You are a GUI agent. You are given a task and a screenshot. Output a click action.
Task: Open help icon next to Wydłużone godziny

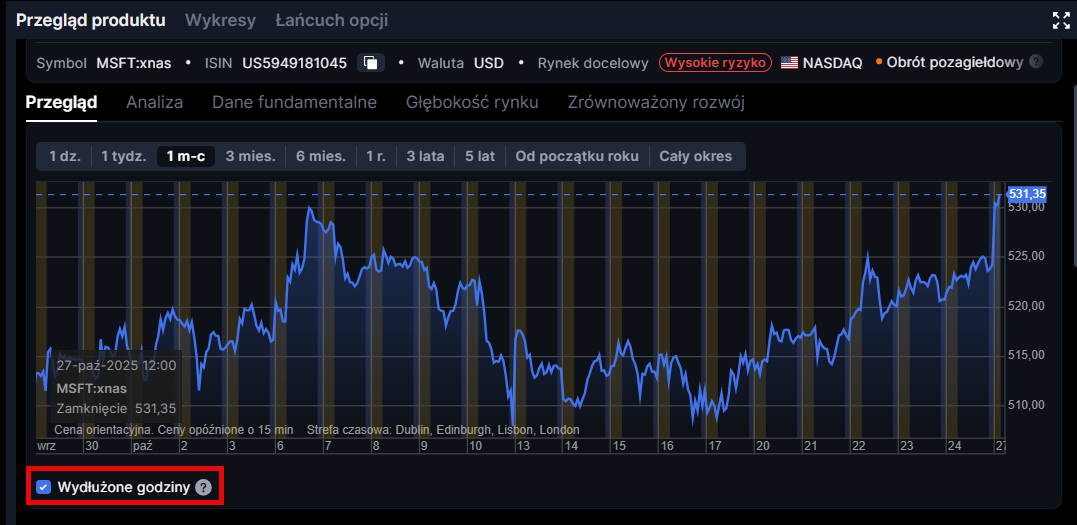point(203,488)
